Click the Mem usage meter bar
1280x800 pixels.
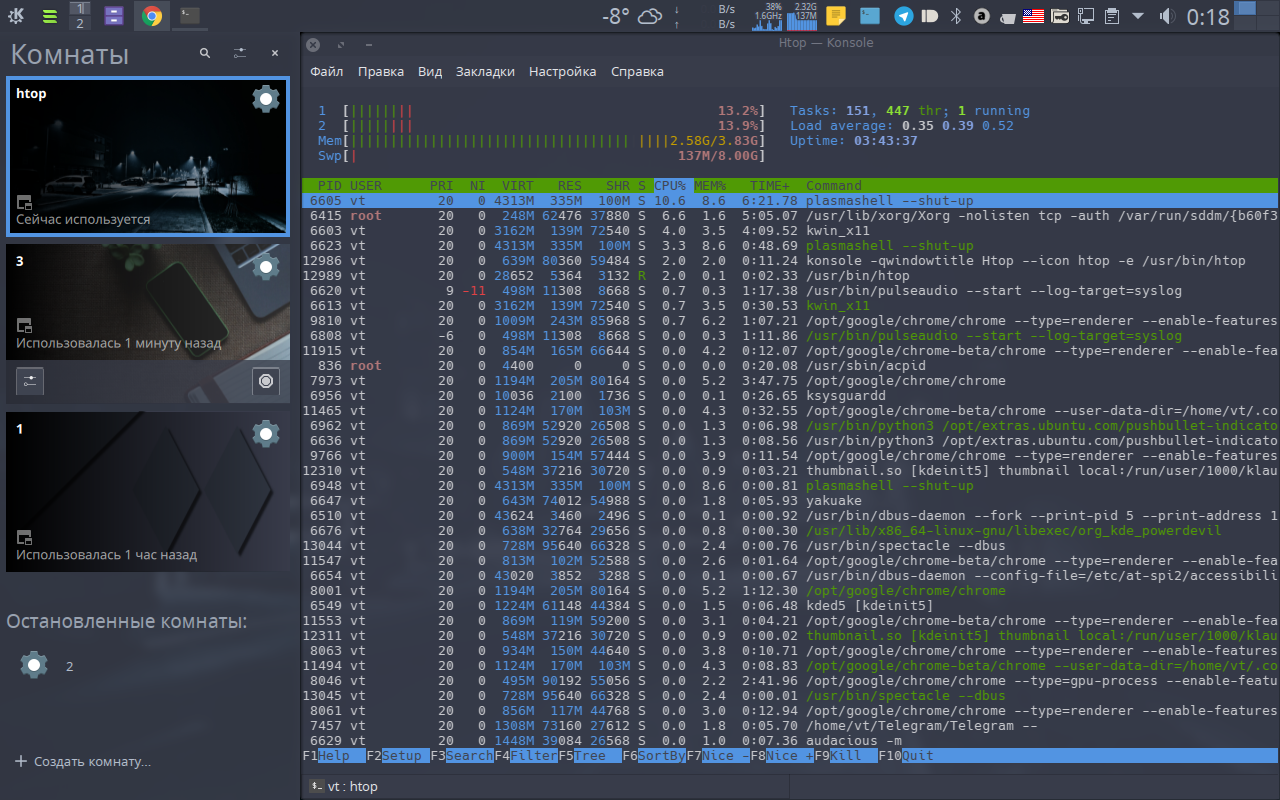click(541, 141)
